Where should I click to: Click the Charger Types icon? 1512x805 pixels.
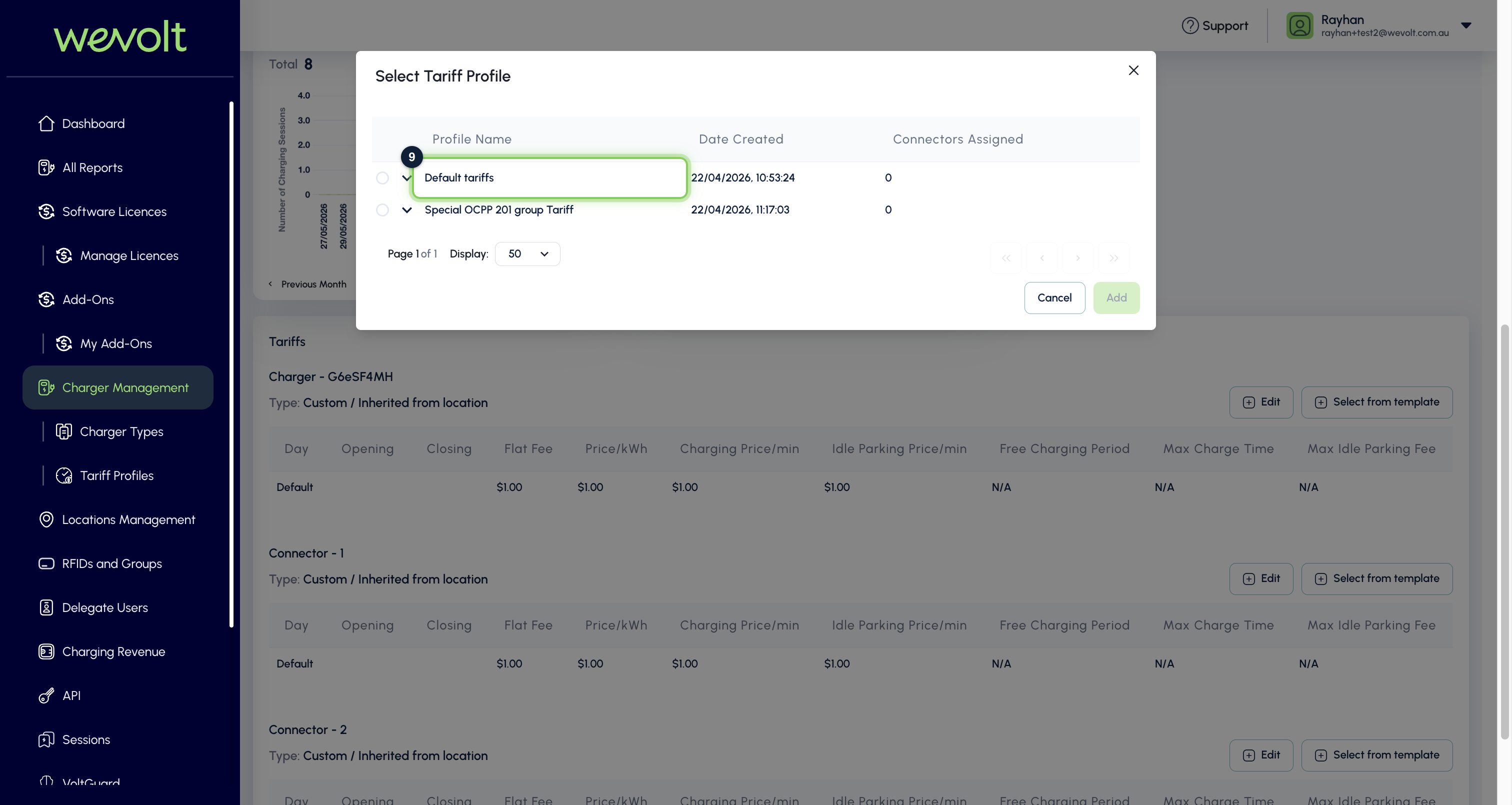[64, 431]
